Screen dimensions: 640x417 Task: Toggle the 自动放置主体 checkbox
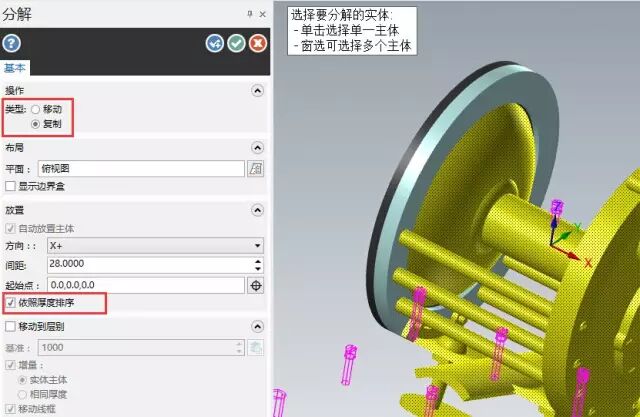click(11, 228)
